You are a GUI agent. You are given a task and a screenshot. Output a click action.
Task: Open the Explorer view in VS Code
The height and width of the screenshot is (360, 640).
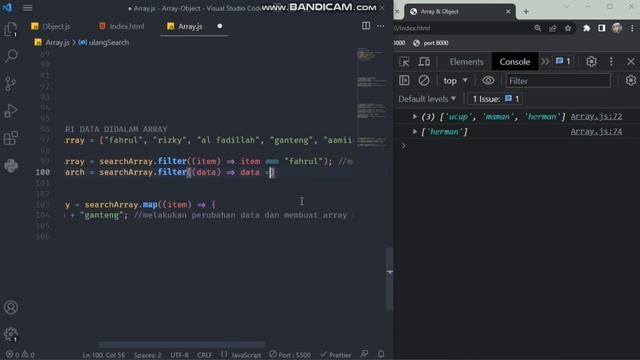coord(11,30)
